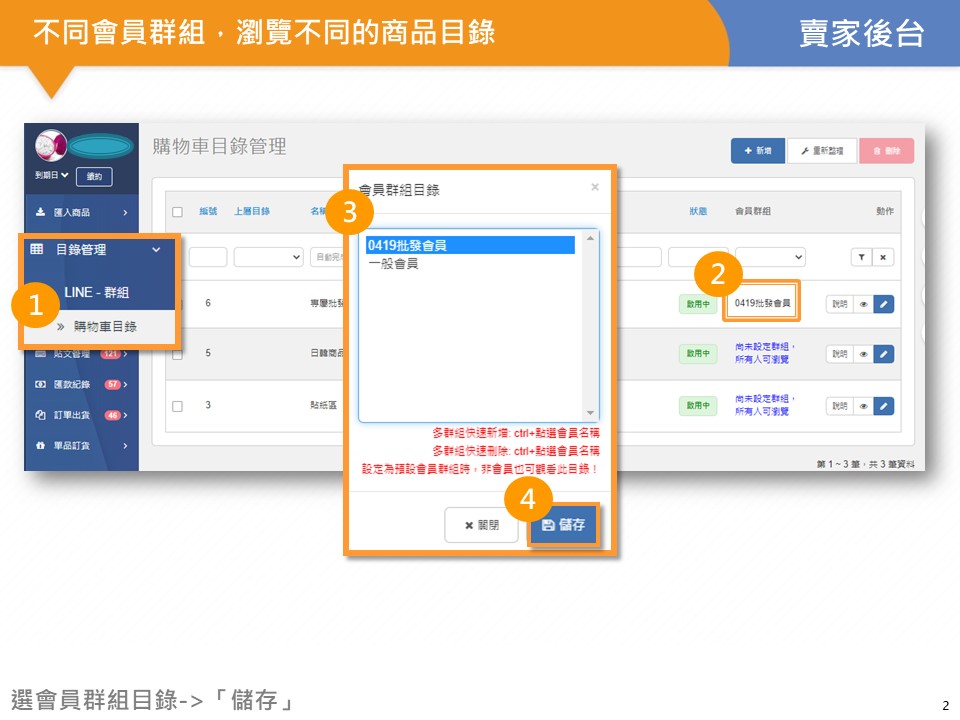Open the 會員群組 filter dropdown

coord(770,257)
